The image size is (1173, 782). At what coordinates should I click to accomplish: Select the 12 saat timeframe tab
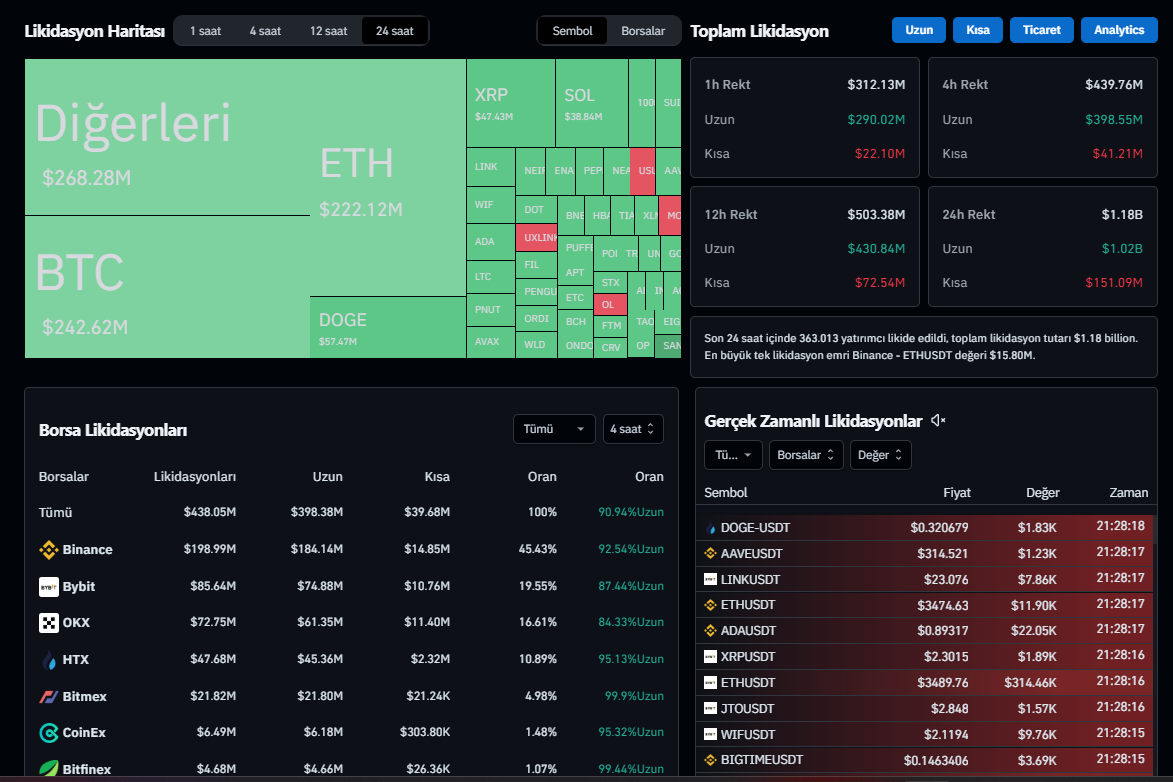pos(328,31)
